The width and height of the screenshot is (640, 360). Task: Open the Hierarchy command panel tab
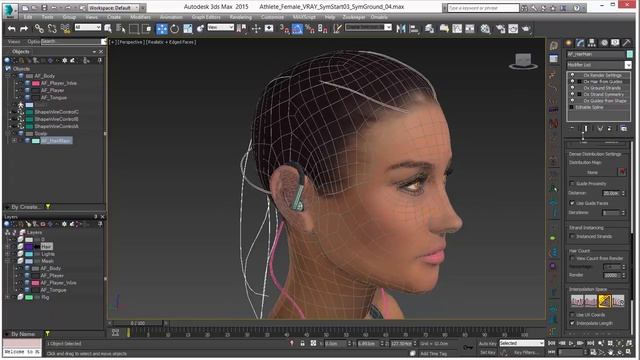click(x=591, y=43)
